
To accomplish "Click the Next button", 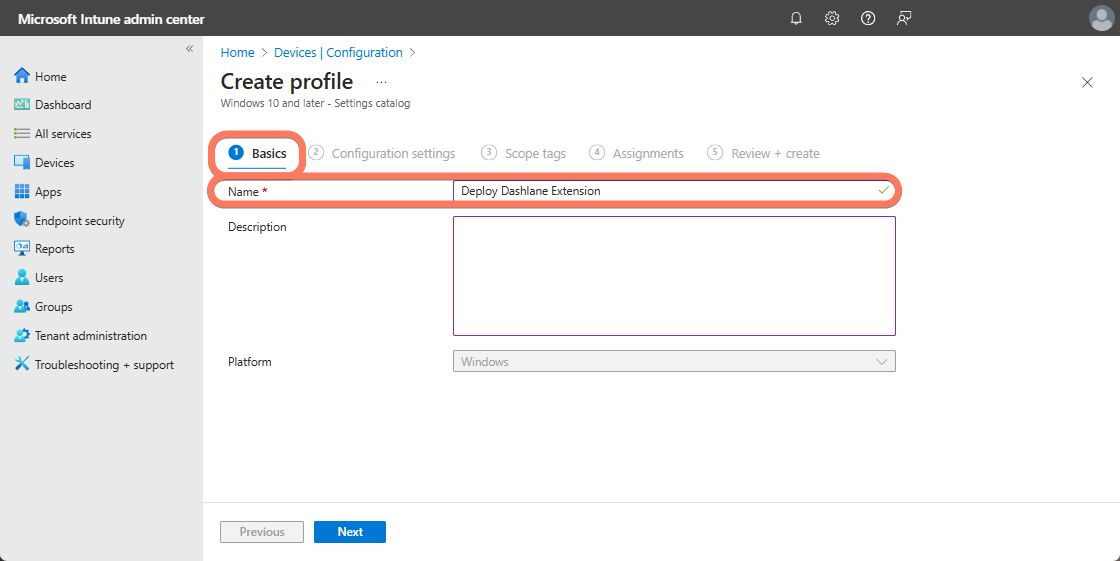I will [349, 532].
